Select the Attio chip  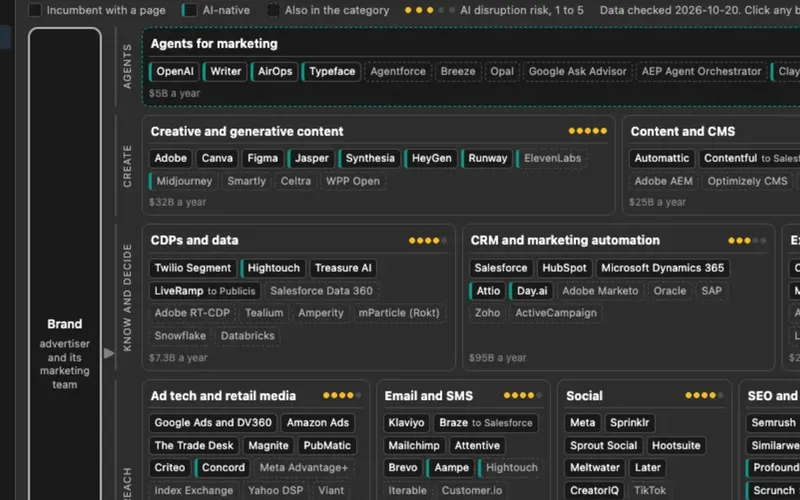click(x=487, y=291)
